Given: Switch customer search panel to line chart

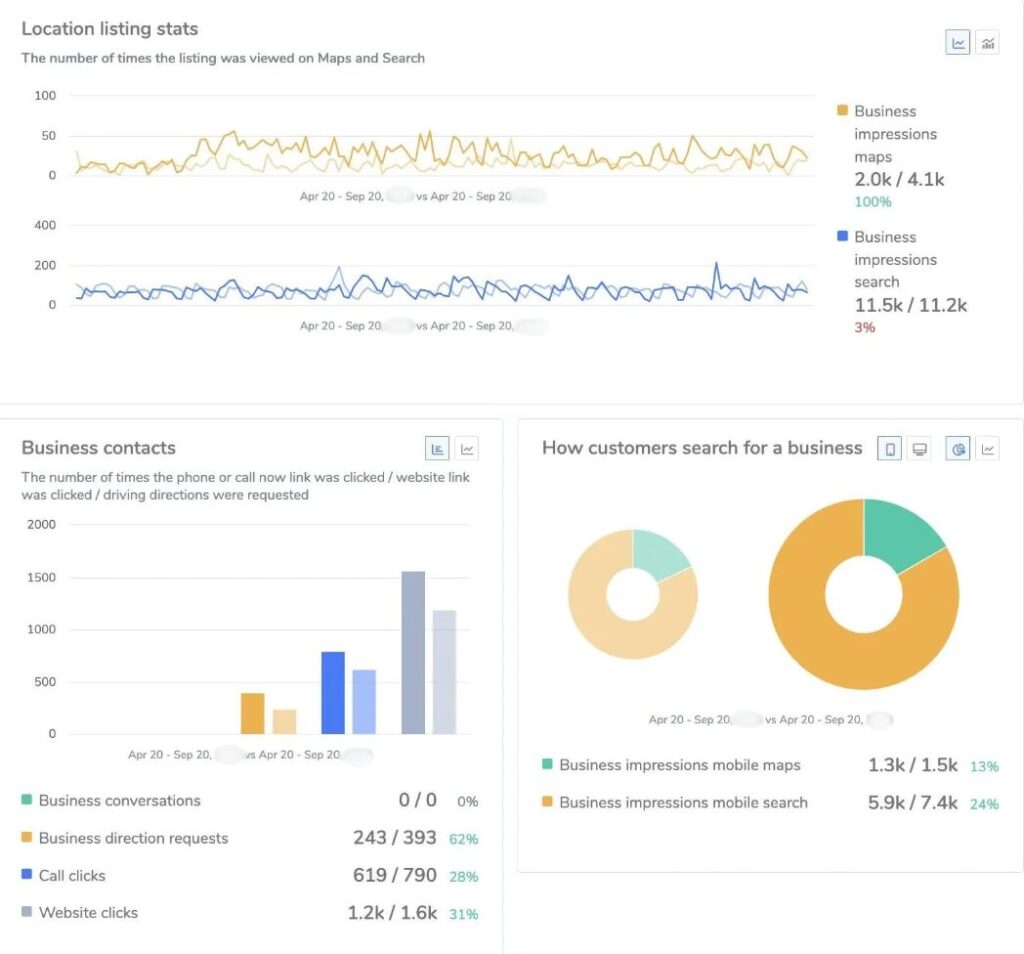Looking at the screenshot, I should tap(987, 449).
